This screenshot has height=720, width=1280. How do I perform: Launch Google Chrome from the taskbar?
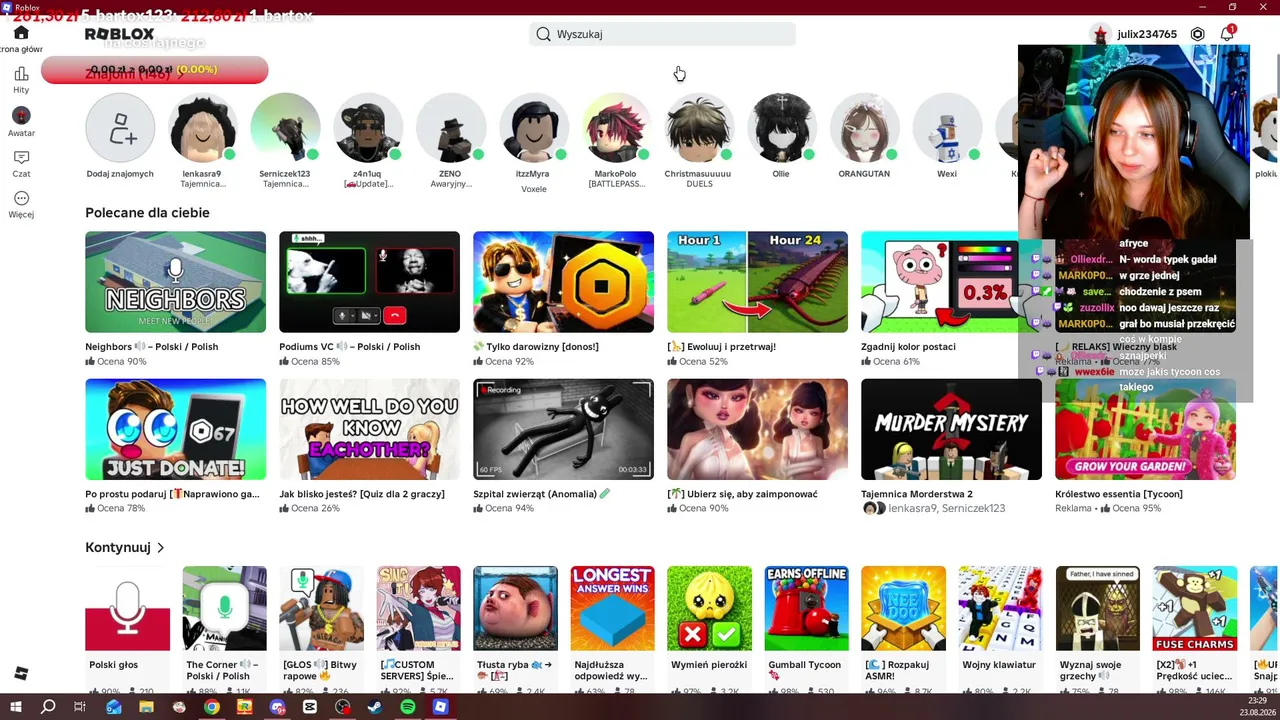point(212,707)
